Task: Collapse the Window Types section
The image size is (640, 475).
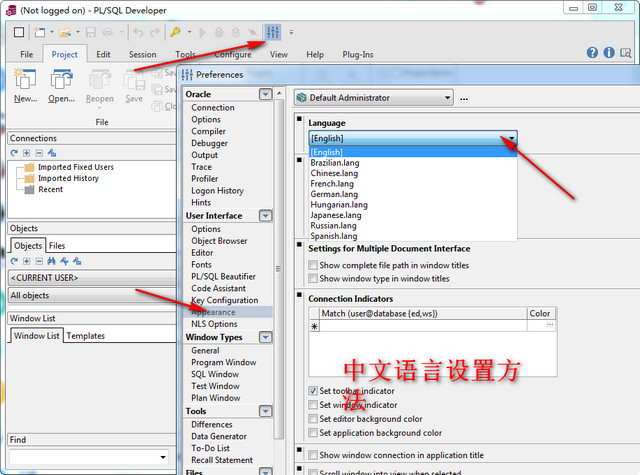Action: pyautogui.click(x=265, y=337)
